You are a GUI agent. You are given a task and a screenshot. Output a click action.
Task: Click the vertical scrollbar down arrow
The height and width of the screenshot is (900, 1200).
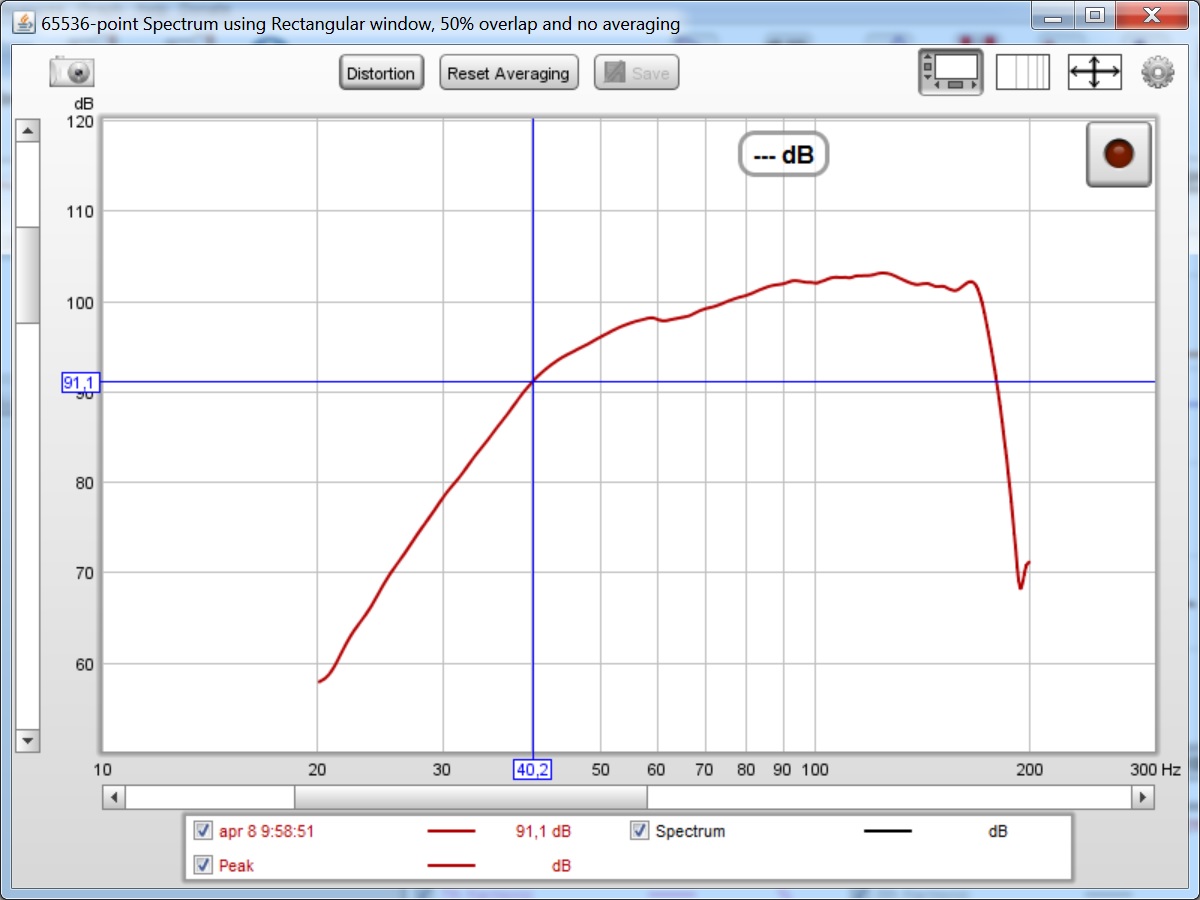point(28,741)
